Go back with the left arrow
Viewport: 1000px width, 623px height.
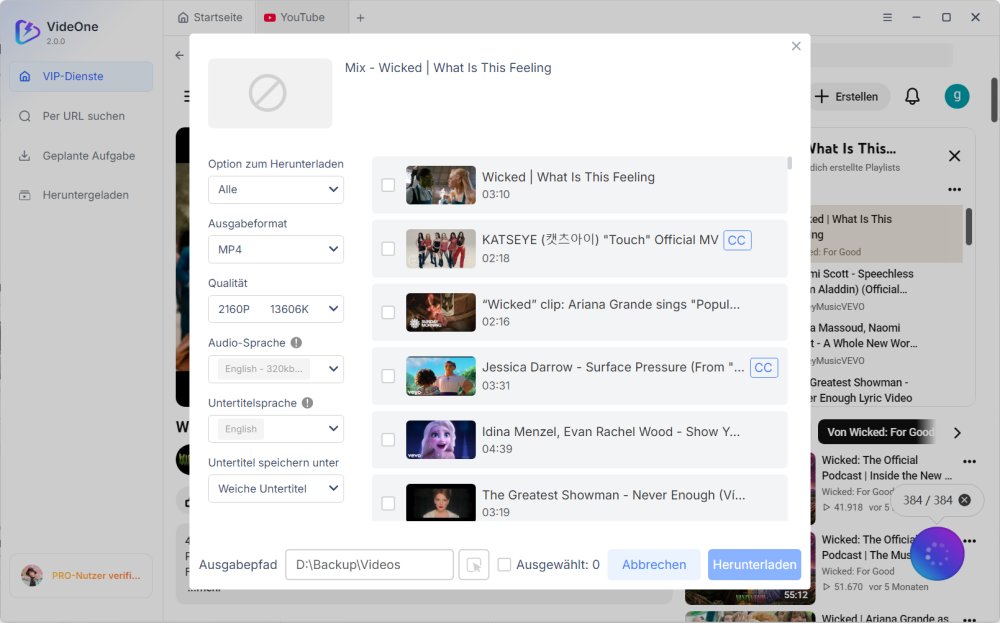[180, 55]
